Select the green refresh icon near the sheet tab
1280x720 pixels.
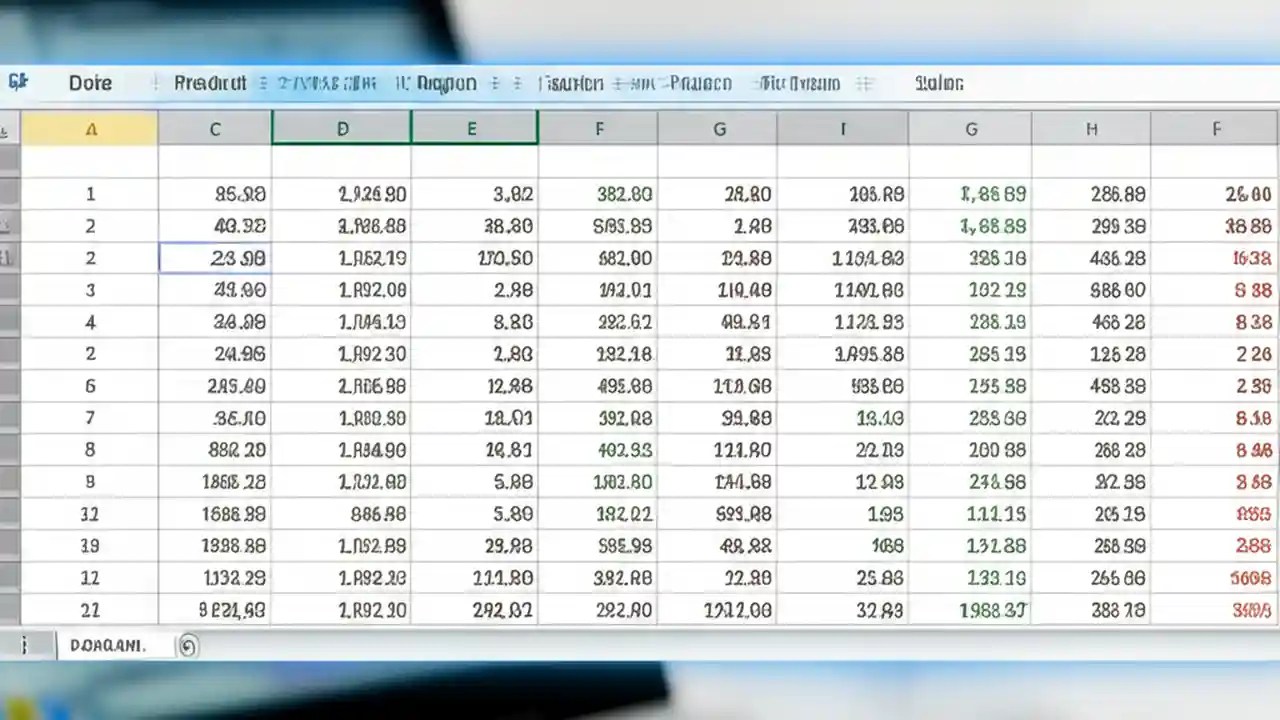(x=188, y=646)
